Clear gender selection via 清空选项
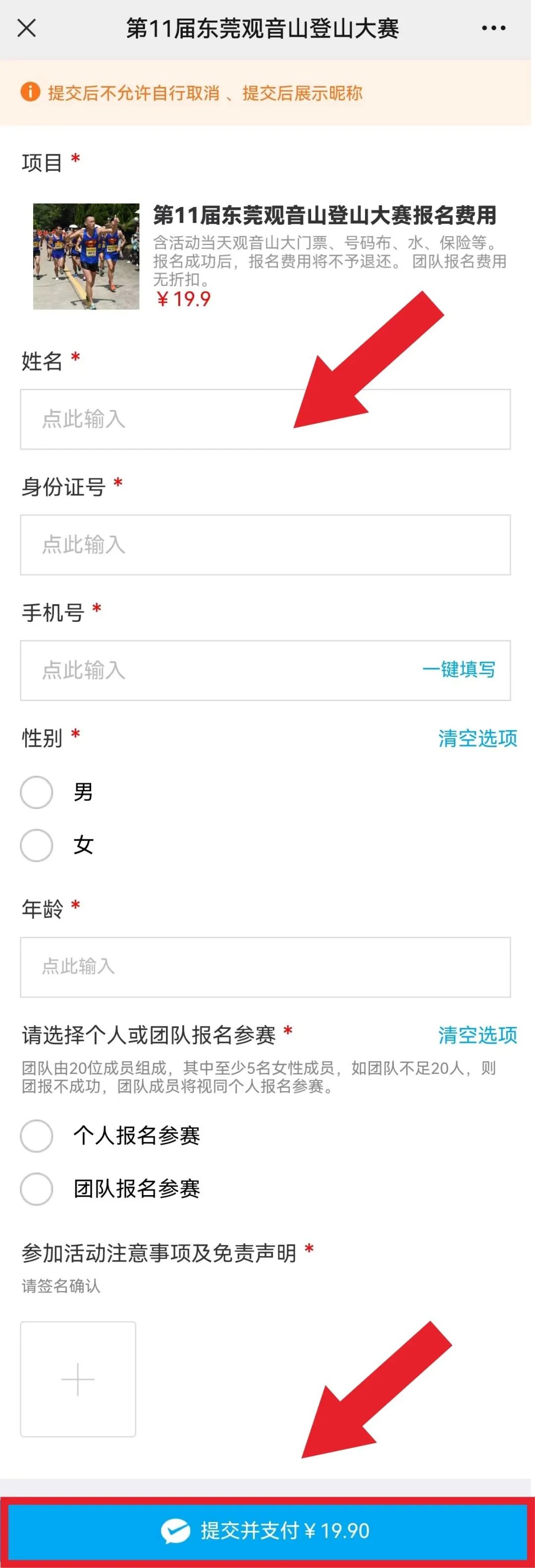Image resolution: width=535 pixels, height=1568 pixels. 477,738
